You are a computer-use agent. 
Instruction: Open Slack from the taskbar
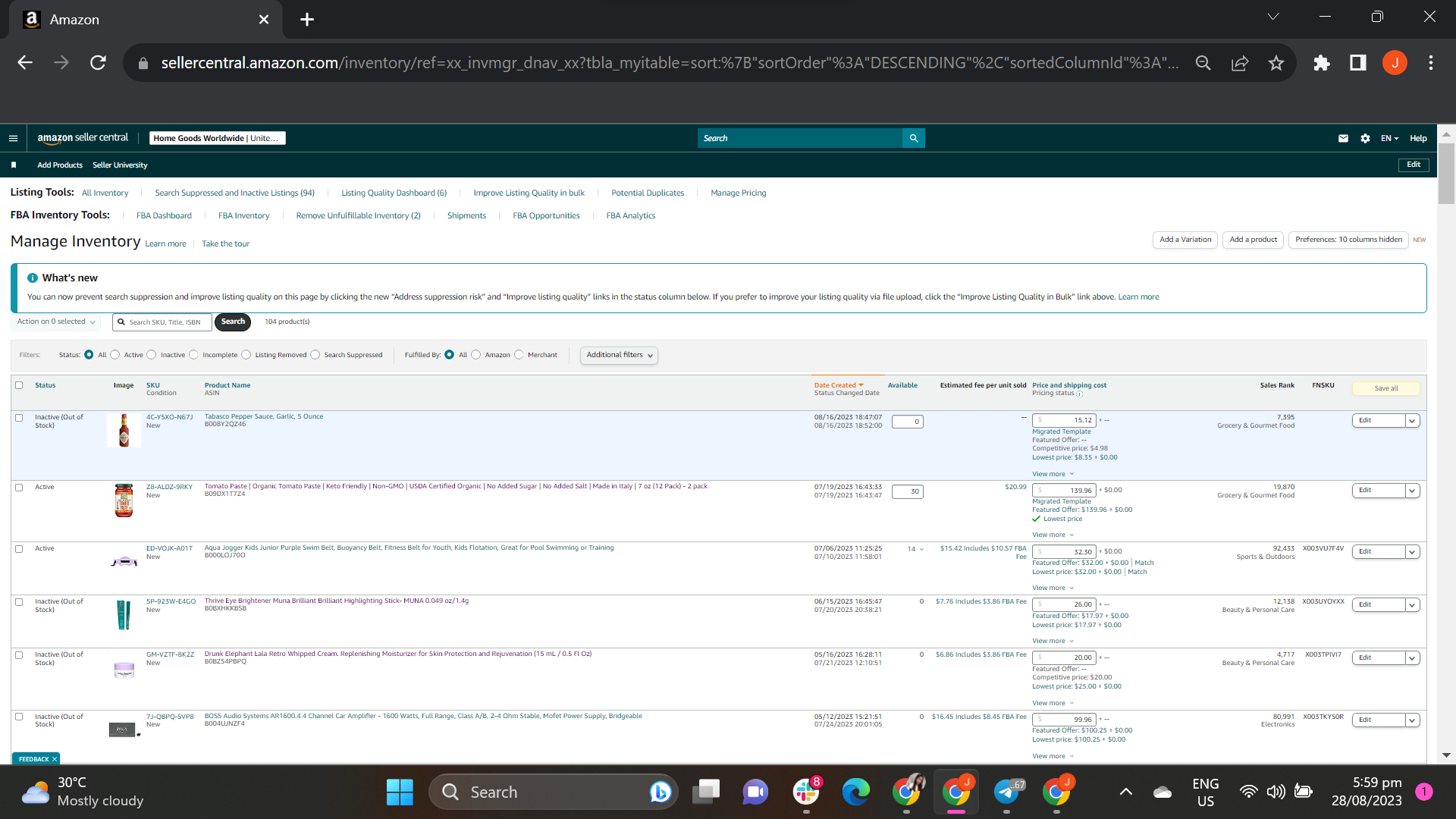[806, 792]
